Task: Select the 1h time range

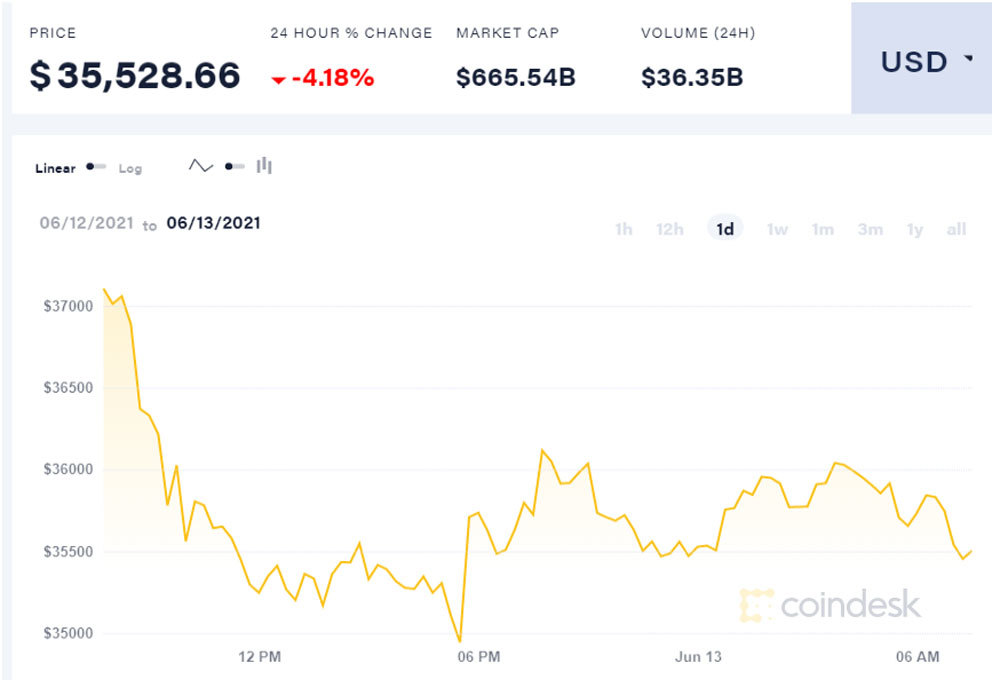Action: [623, 229]
